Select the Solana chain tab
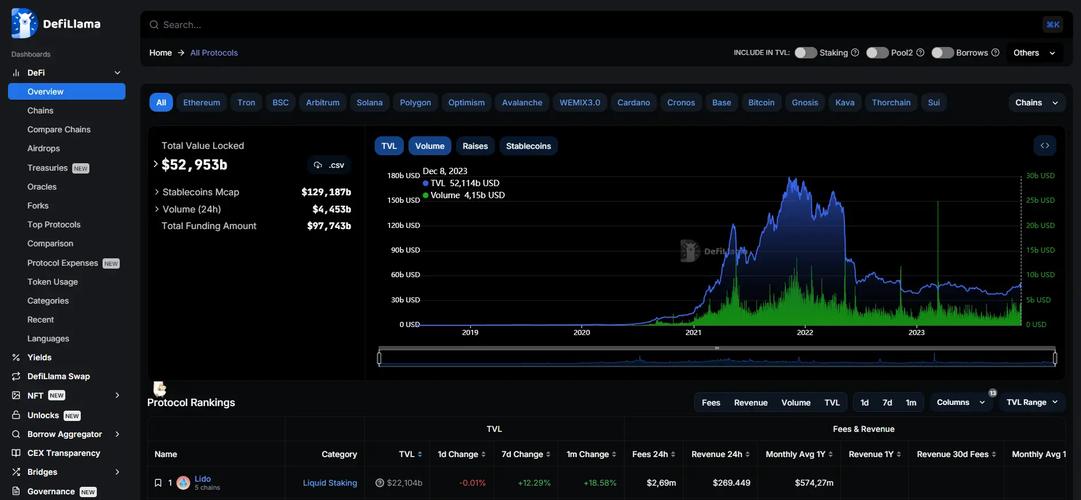The image size is (1081, 500). [370, 102]
